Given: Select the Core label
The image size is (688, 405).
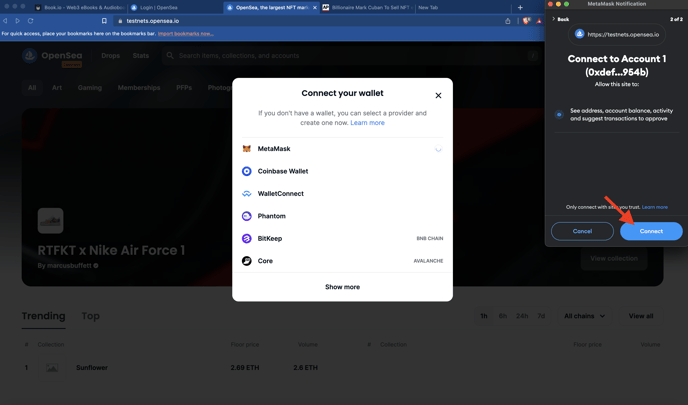Looking at the screenshot, I should point(265,261).
